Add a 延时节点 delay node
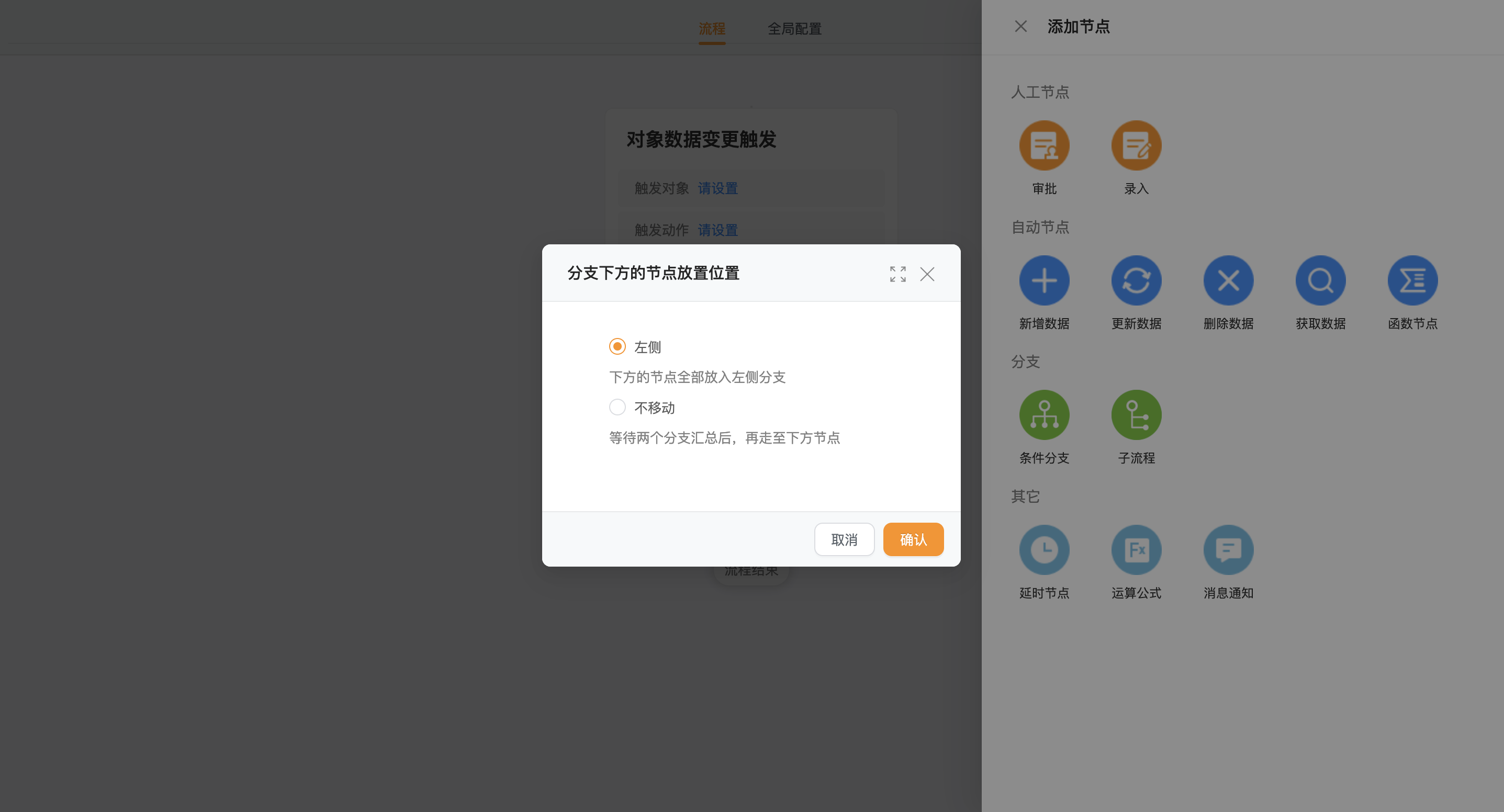This screenshot has width=1504, height=812. [1044, 550]
